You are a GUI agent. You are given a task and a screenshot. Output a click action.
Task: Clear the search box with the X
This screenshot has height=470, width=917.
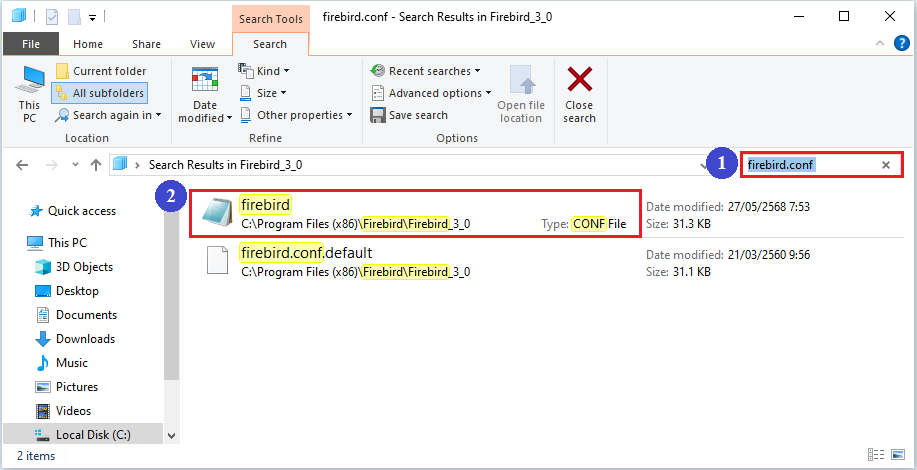coord(886,165)
